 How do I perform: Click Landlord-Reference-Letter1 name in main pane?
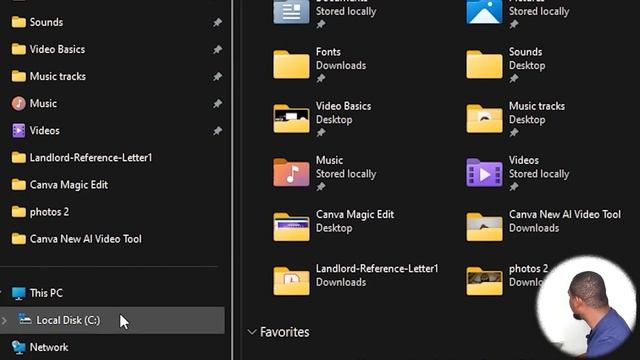377,269
